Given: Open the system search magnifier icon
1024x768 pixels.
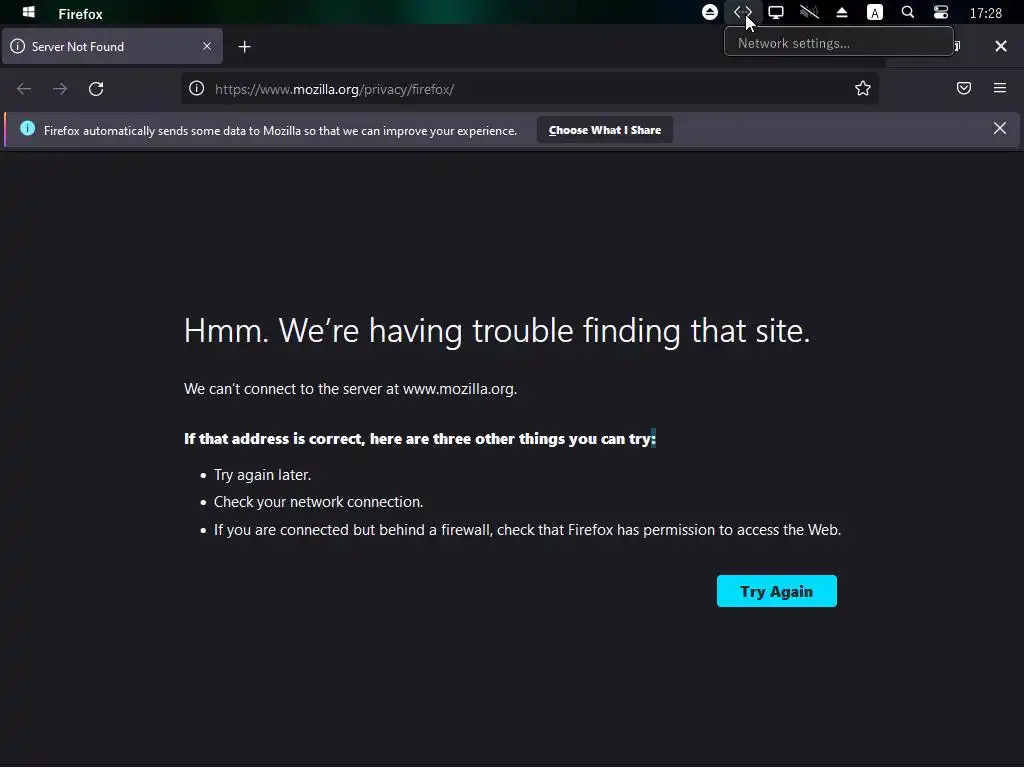Looking at the screenshot, I should tap(908, 12).
